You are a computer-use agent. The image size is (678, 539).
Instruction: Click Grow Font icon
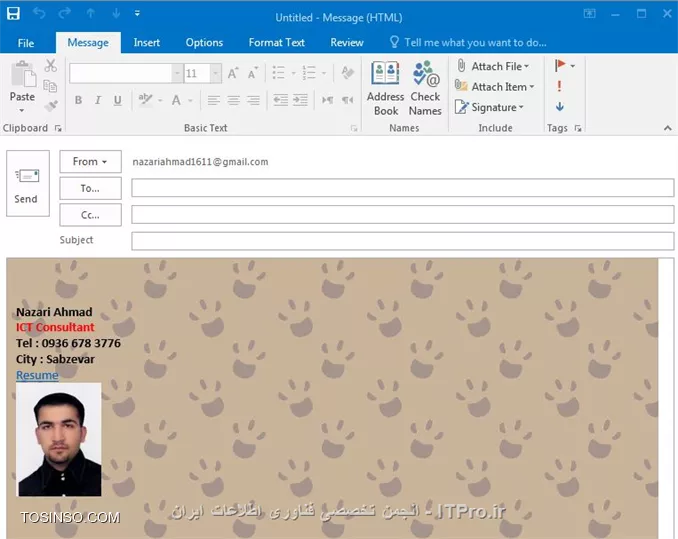[x=233, y=73]
